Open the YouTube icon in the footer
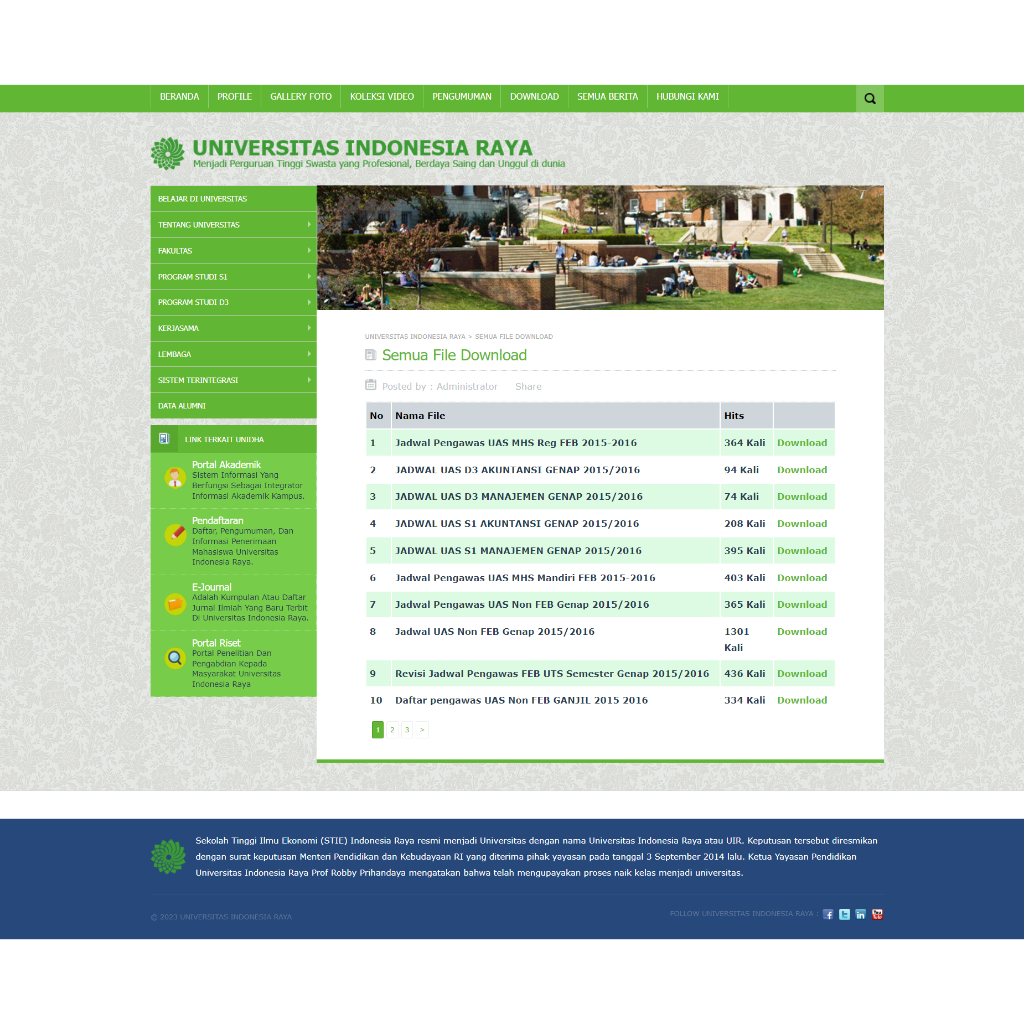 coord(877,914)
